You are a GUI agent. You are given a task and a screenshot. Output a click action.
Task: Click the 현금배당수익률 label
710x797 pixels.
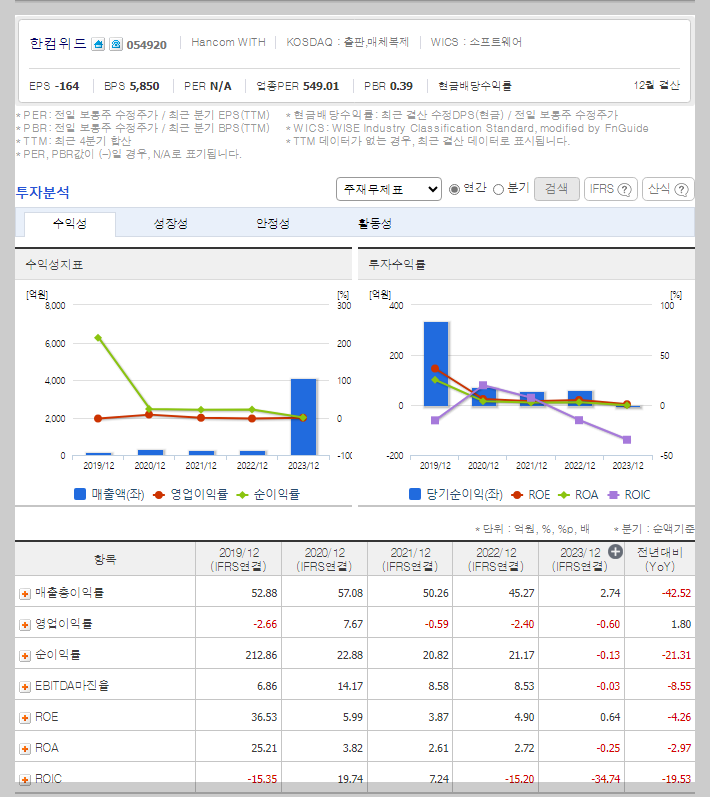(x=475, y=86)
